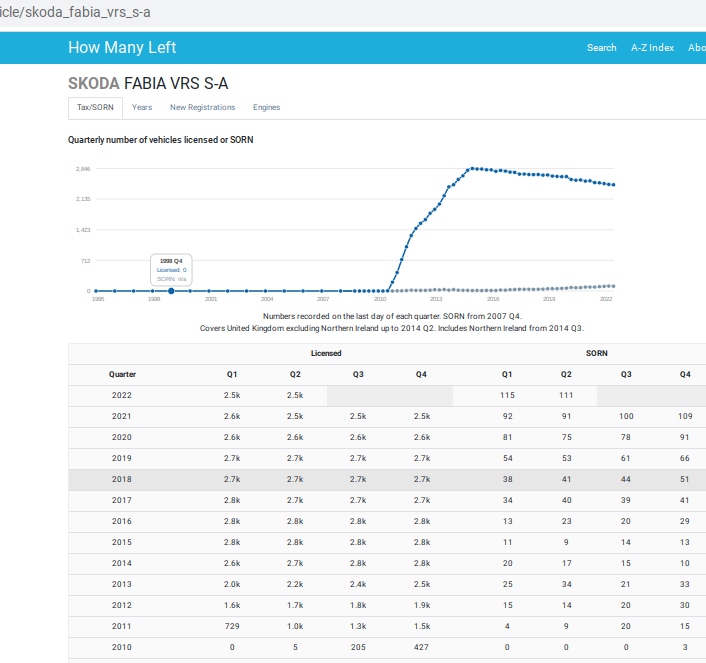This screenshot has height=663, width=706.
Task: Select the Tax/SORN tab
Action: click(x=95, y=107)
